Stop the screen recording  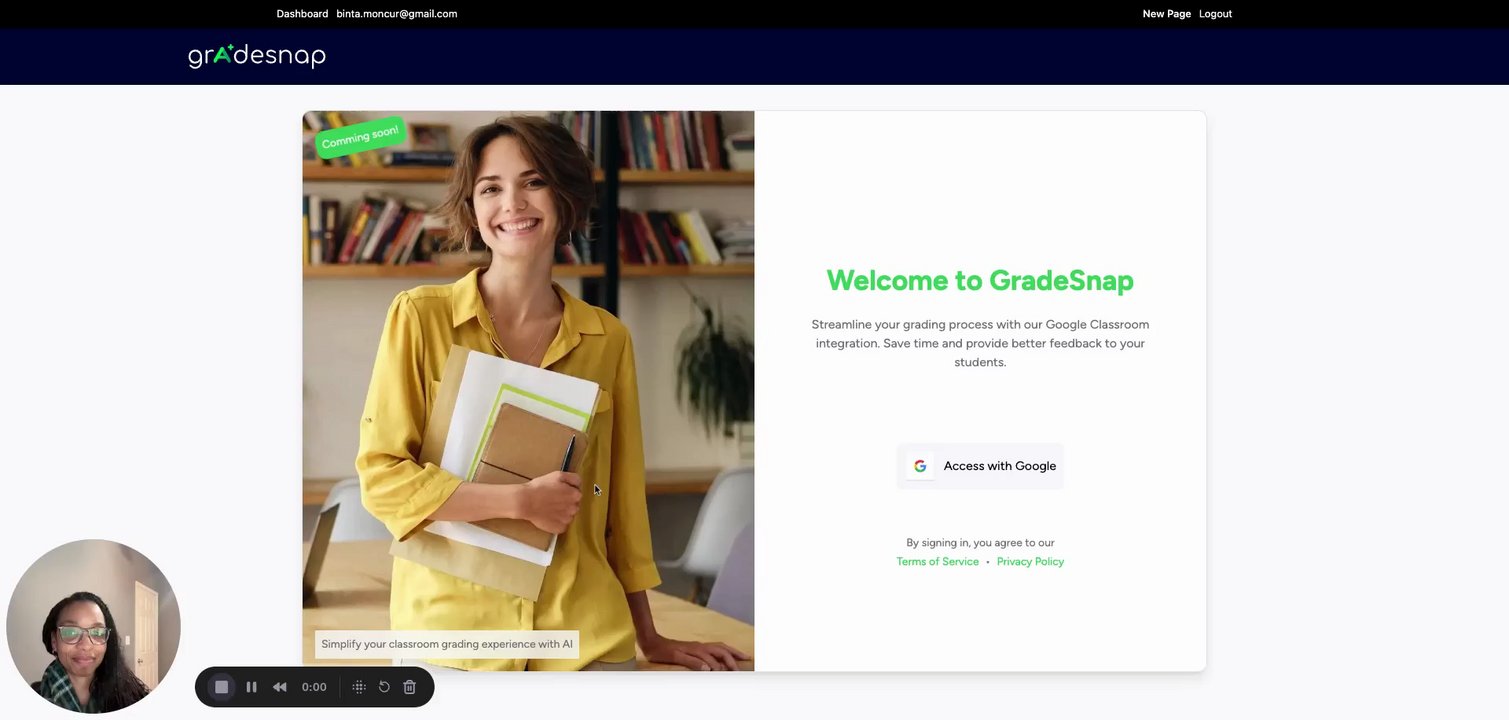222,687
